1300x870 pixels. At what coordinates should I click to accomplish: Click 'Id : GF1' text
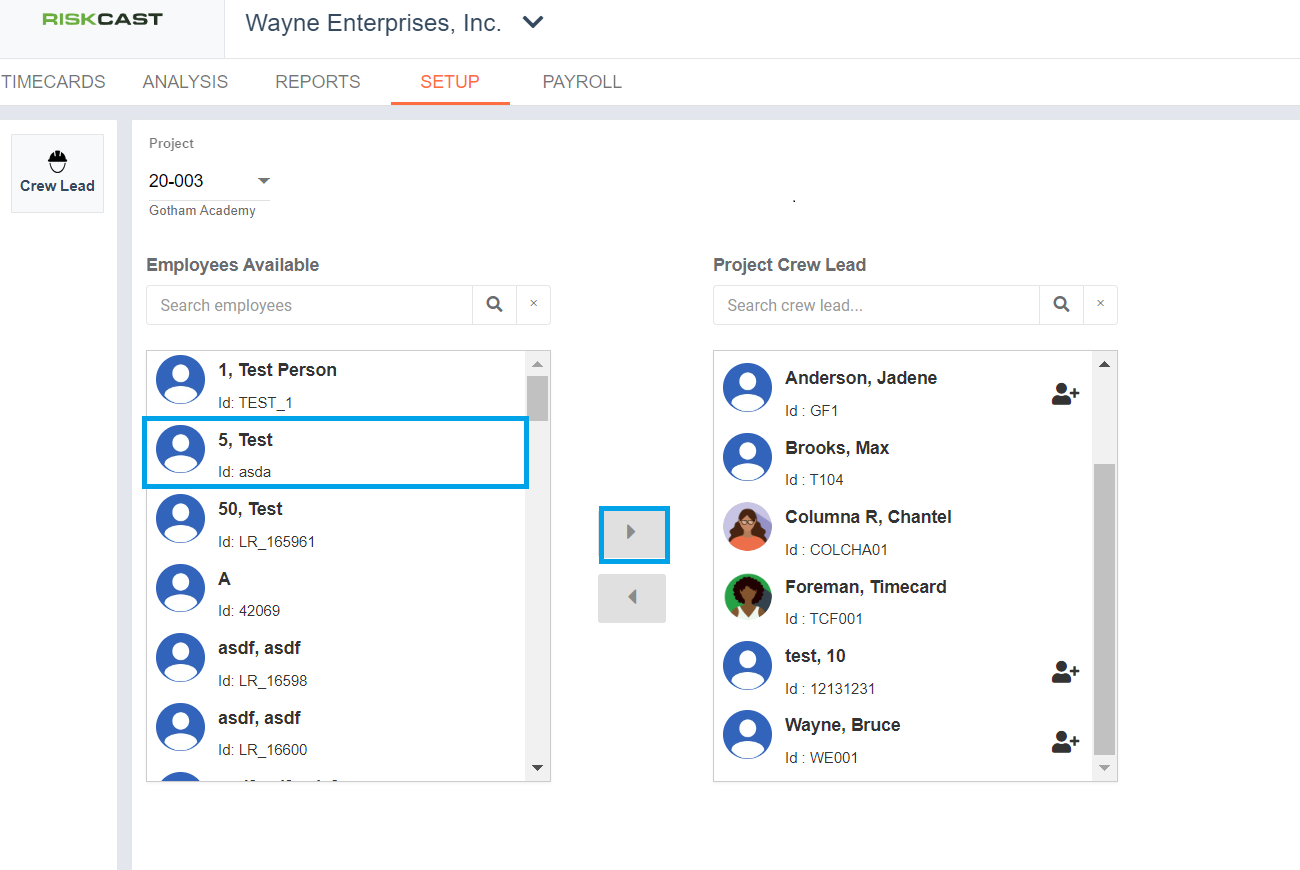(x=811, y=411)
